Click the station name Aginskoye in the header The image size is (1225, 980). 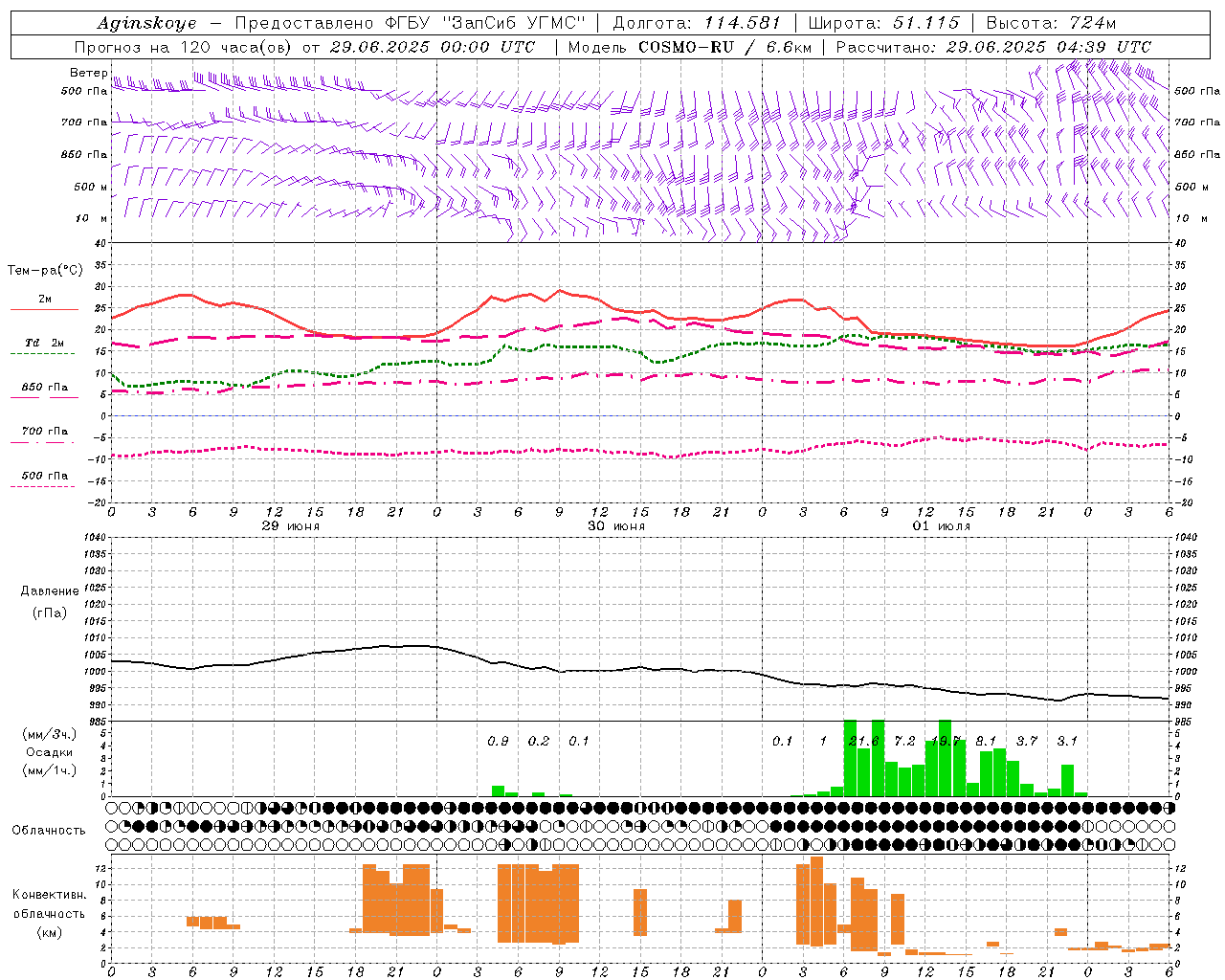[146, 23]
